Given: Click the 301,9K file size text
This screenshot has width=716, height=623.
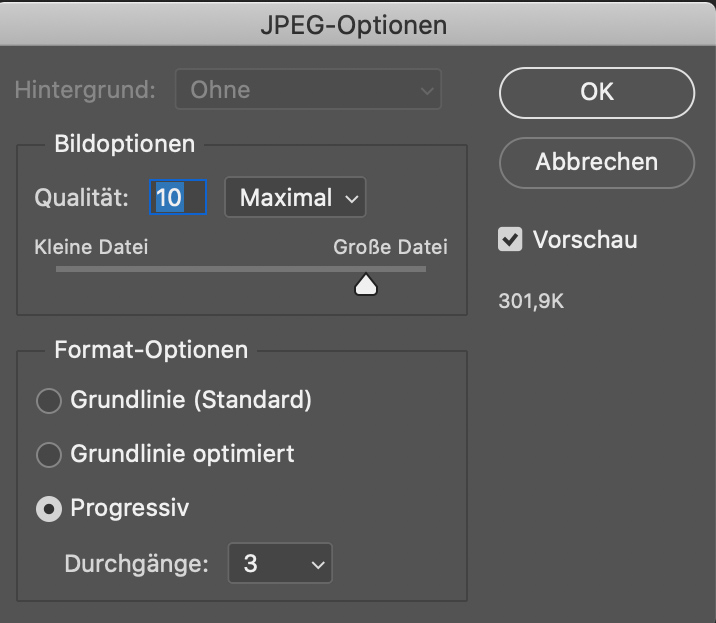Looking at the screenshot, I should (x=531, y=300).
